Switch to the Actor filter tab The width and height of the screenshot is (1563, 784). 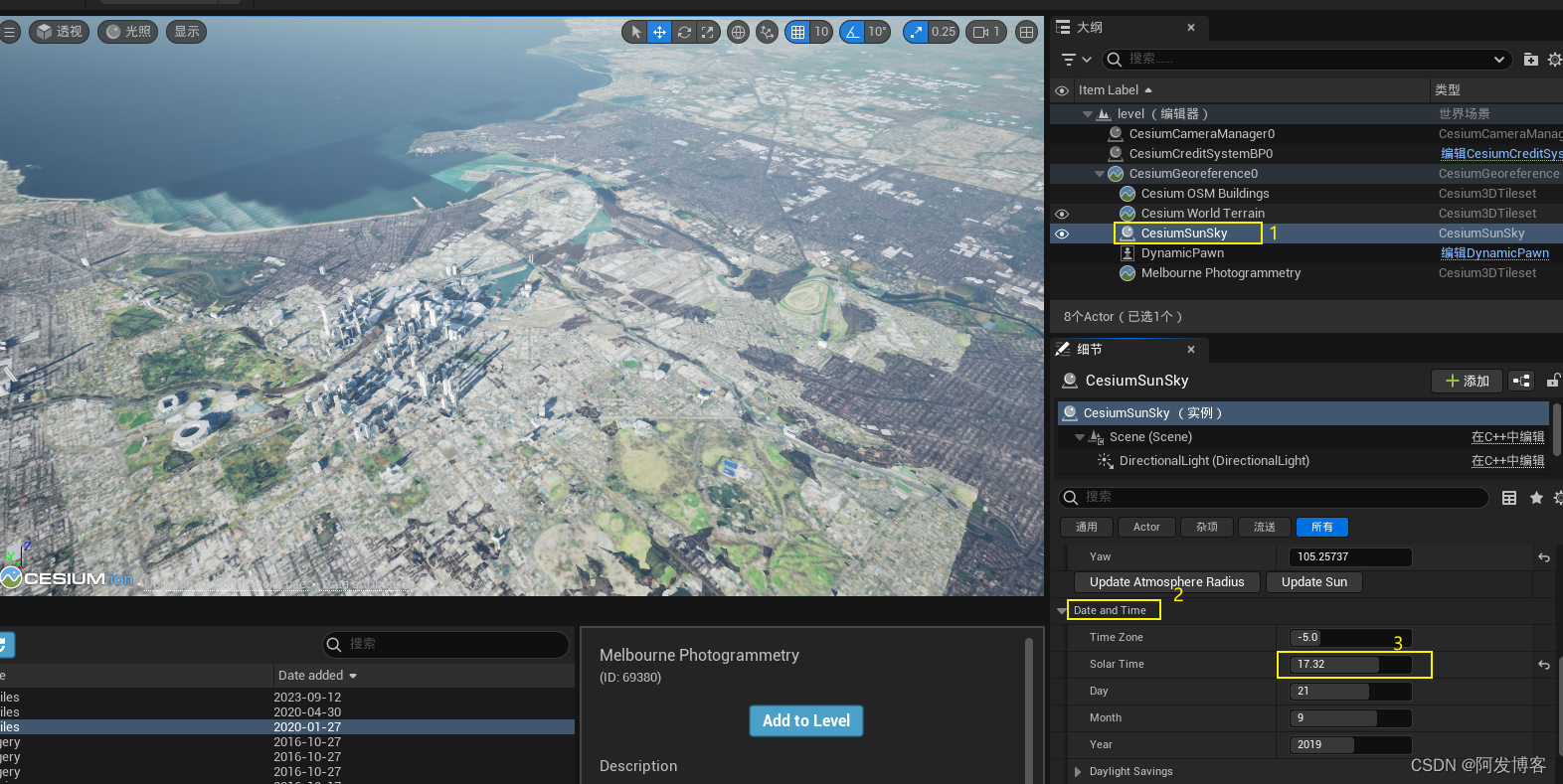1146,528
